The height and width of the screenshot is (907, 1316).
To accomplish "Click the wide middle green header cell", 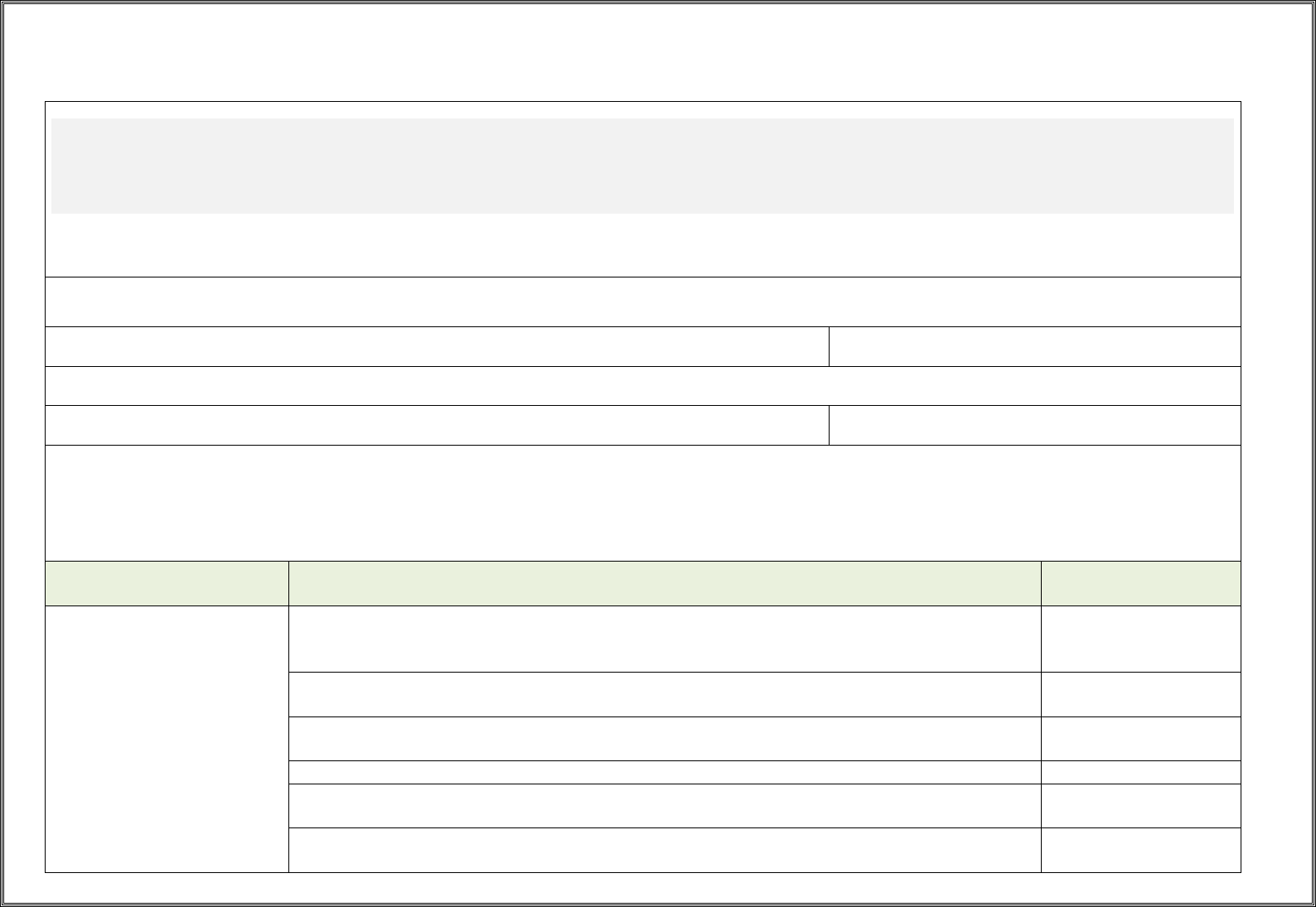I will [x=665, y=583].
